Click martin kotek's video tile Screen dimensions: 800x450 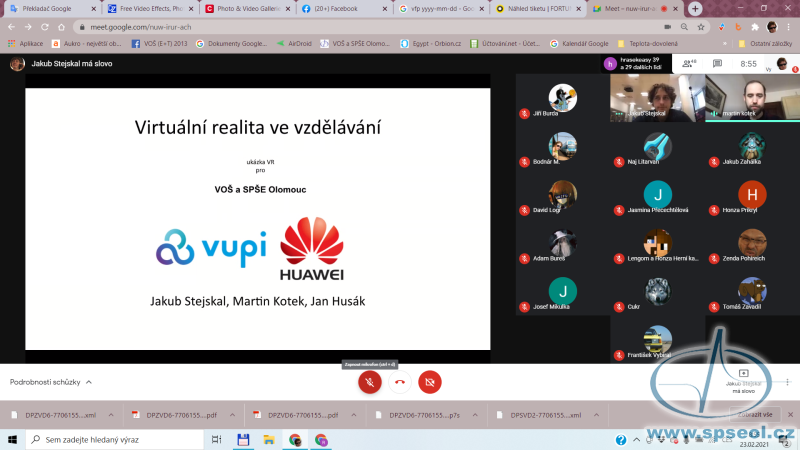click(x=753, y=98)
